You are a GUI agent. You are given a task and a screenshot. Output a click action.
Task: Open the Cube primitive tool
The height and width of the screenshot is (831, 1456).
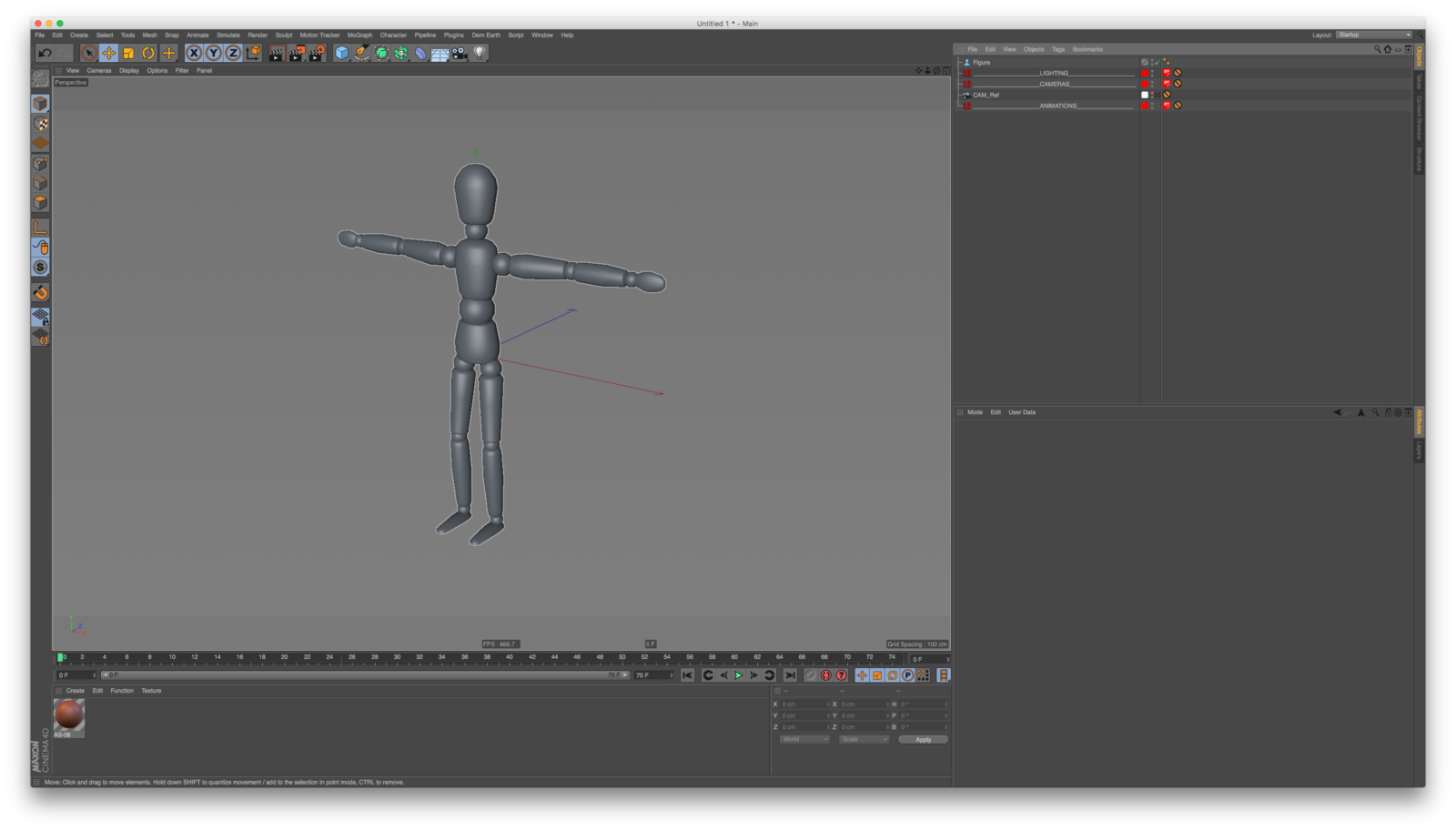pyautogui.click(x=342, y=53)
